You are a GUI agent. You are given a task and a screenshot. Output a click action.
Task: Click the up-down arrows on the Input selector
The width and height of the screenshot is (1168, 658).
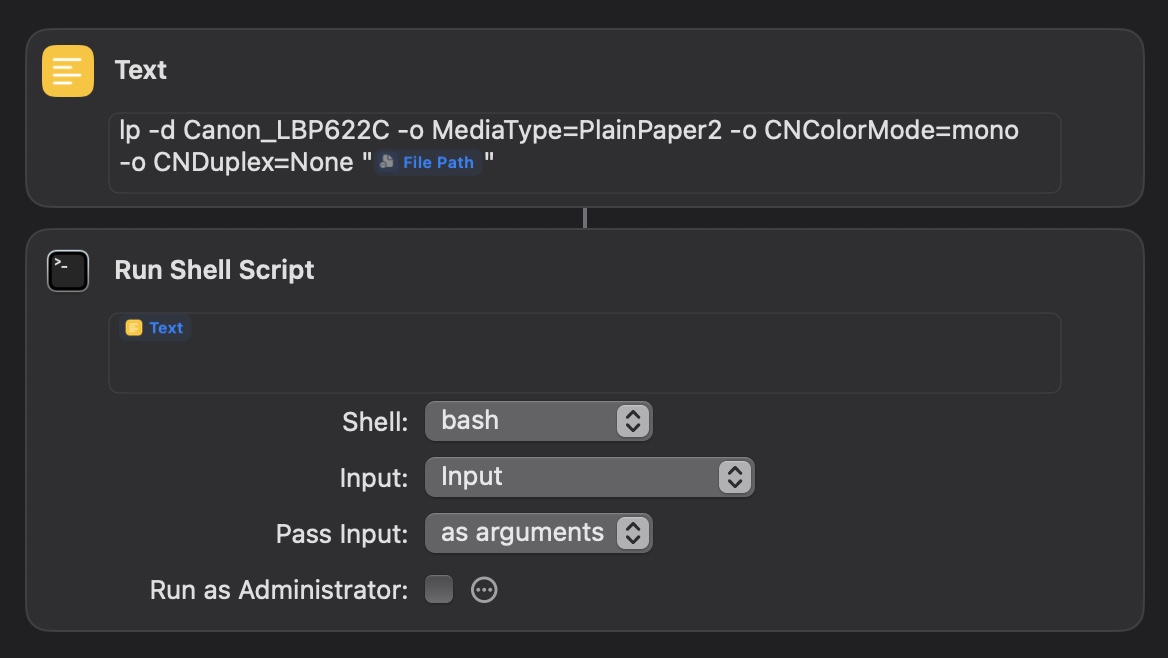[x=734, y=477]
